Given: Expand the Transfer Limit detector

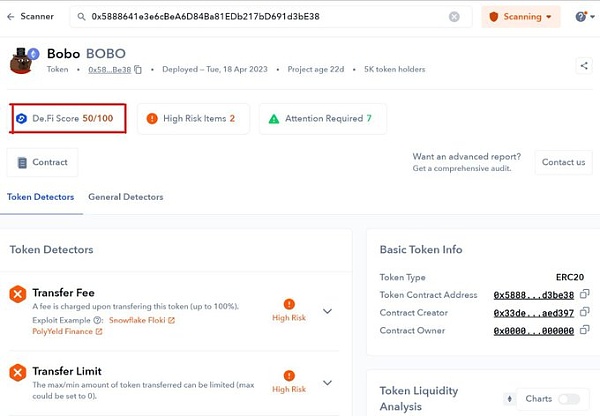Looking at the screenshot, I should point(327,382).
